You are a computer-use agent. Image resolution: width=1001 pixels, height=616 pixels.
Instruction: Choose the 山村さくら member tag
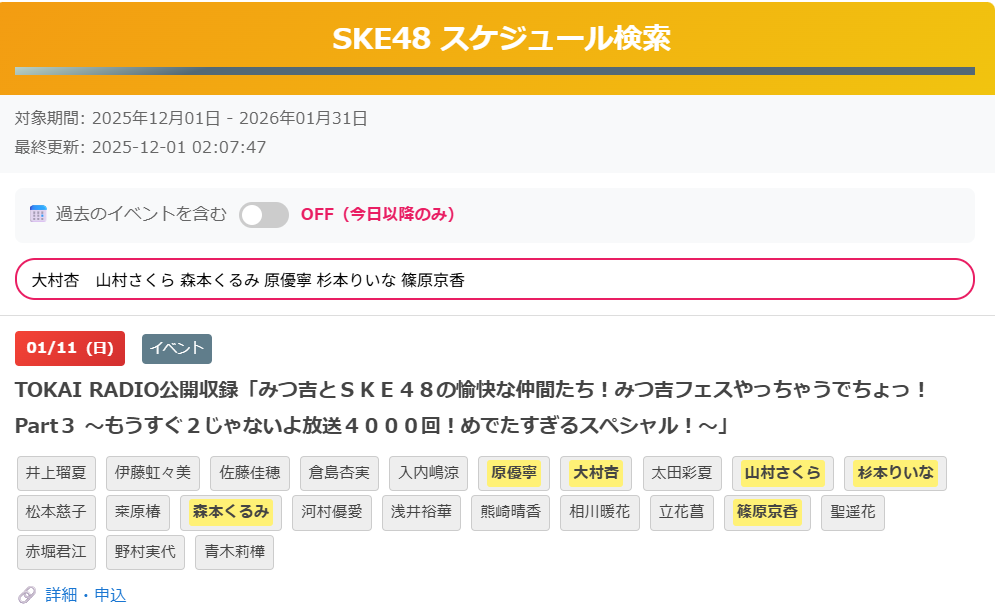[x=783, y=473]
